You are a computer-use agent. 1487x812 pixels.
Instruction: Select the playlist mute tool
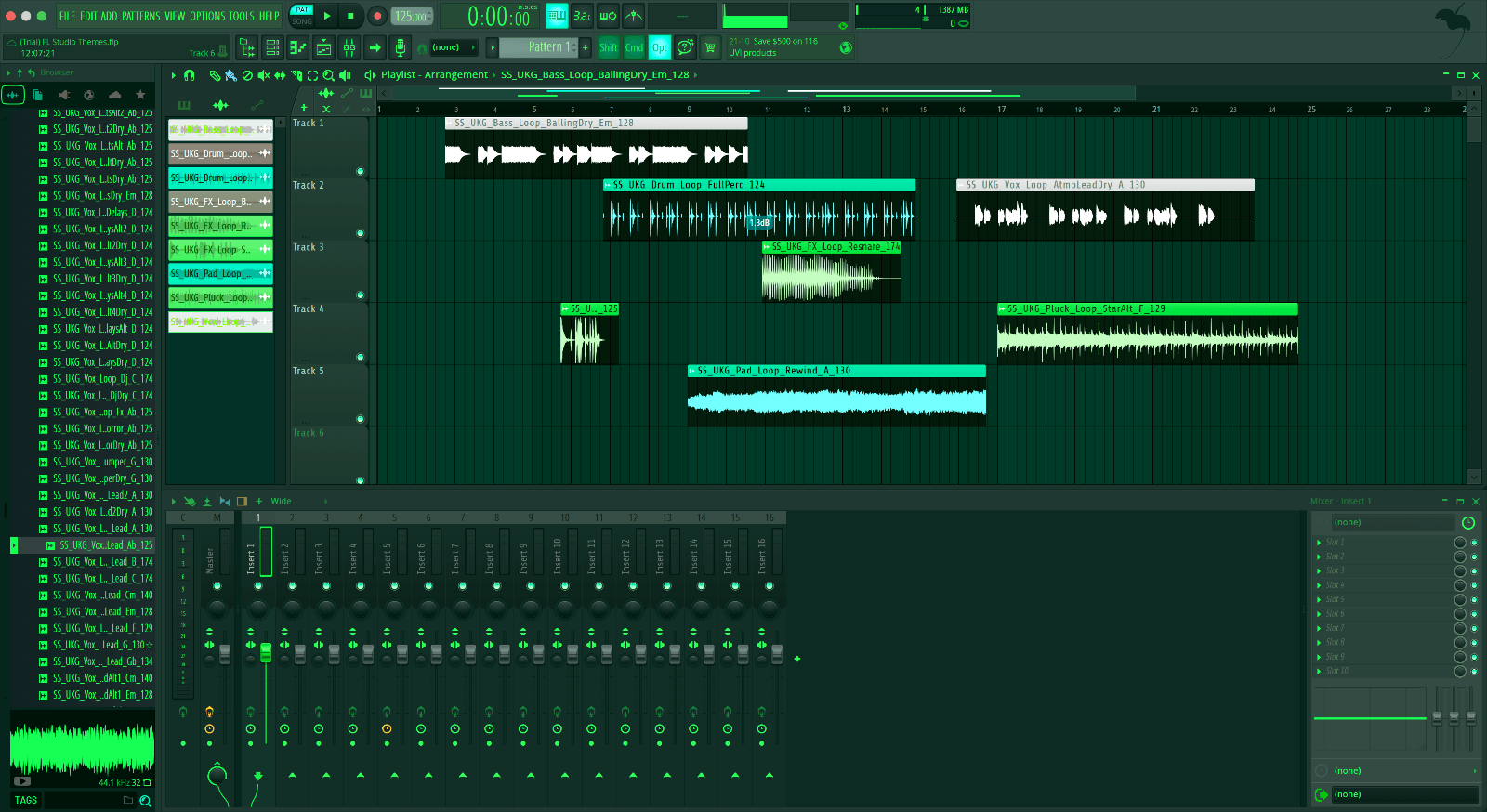(x=263, y=75)
